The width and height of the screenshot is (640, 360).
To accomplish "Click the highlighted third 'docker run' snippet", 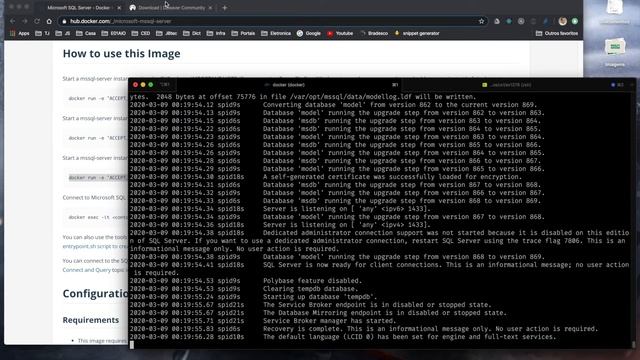I will tap(97, 178).
